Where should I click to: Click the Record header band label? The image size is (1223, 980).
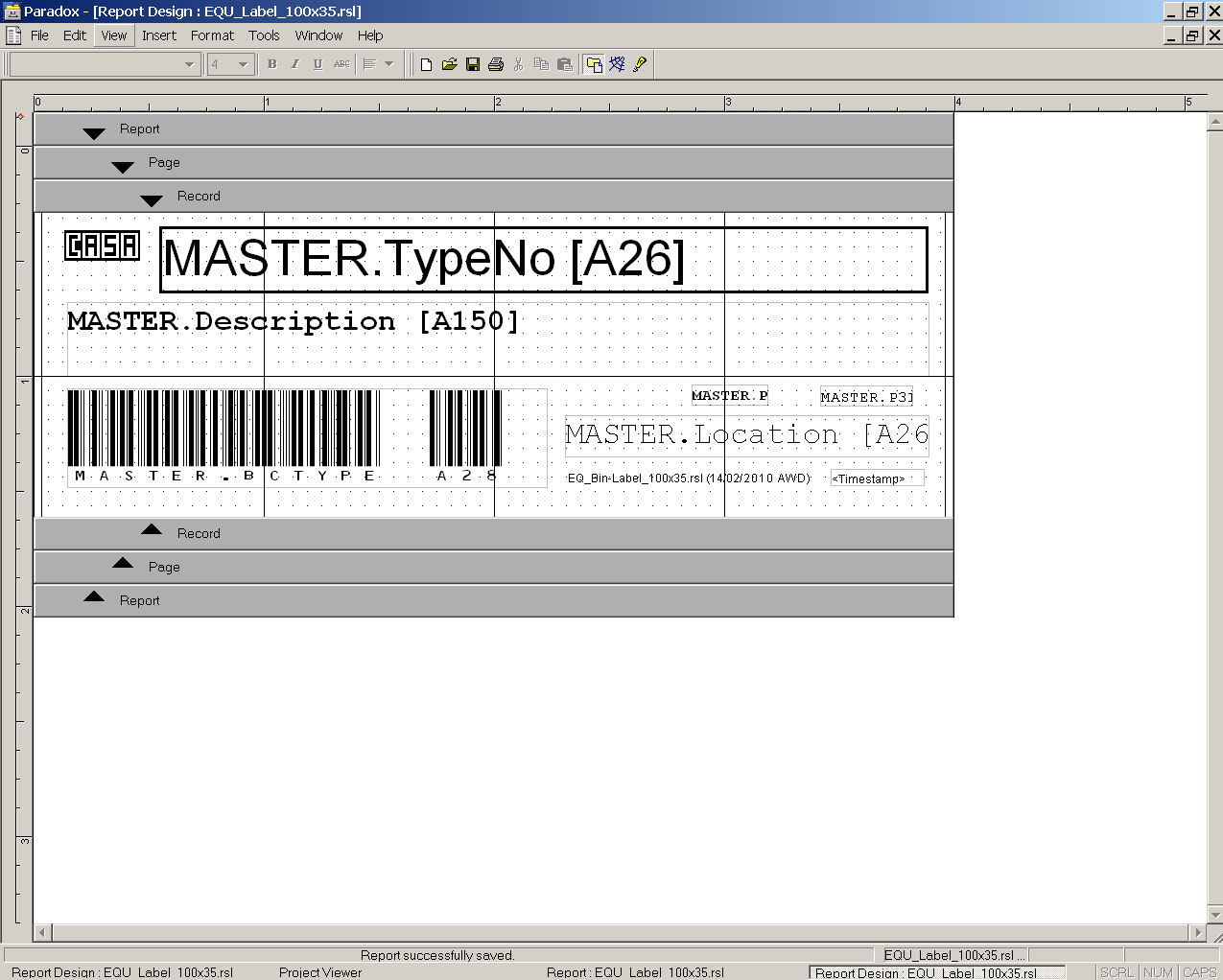click(199, 196)
